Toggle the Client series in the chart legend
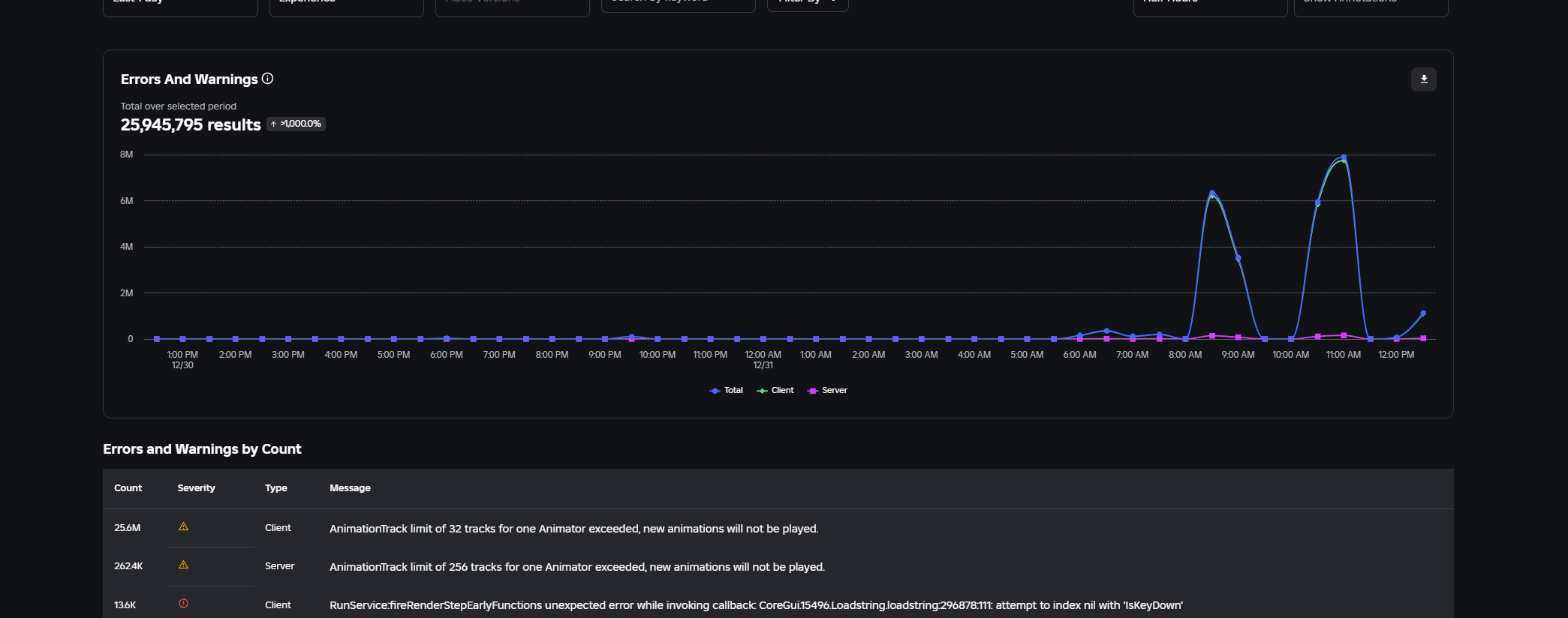This screenshot has width=1568, height=618. coord(775,391)
